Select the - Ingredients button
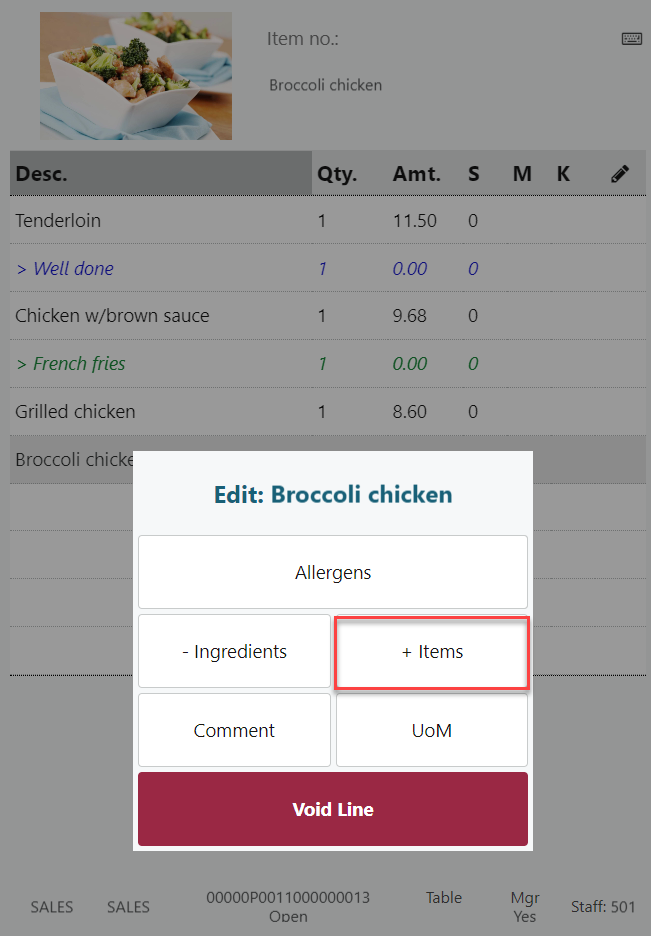651x936 pixels. pyautogui.click(x=234, y=652)
